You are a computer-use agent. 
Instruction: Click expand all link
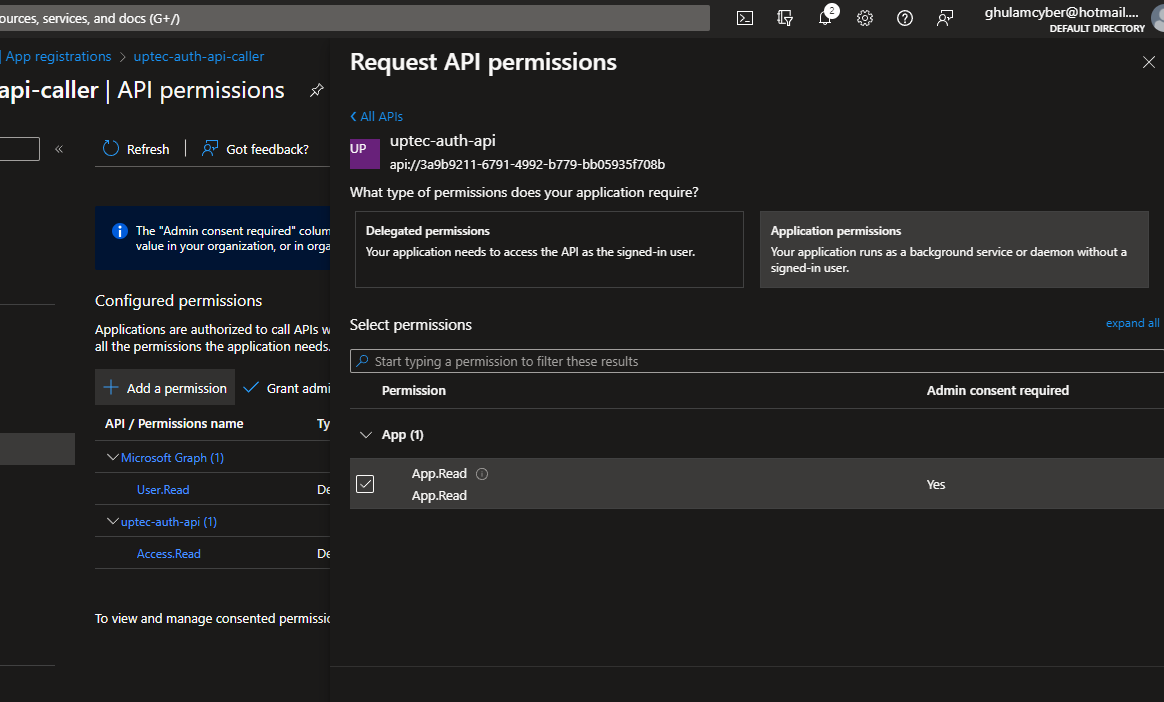click(1132, 323)
